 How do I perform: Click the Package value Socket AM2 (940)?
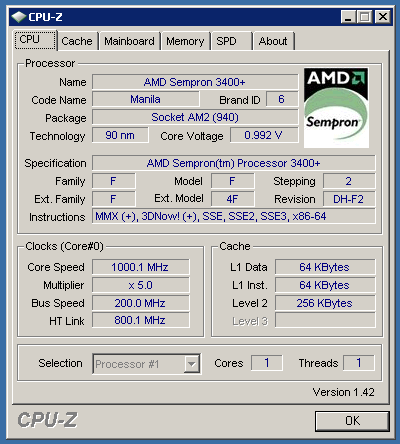[195, 117]
